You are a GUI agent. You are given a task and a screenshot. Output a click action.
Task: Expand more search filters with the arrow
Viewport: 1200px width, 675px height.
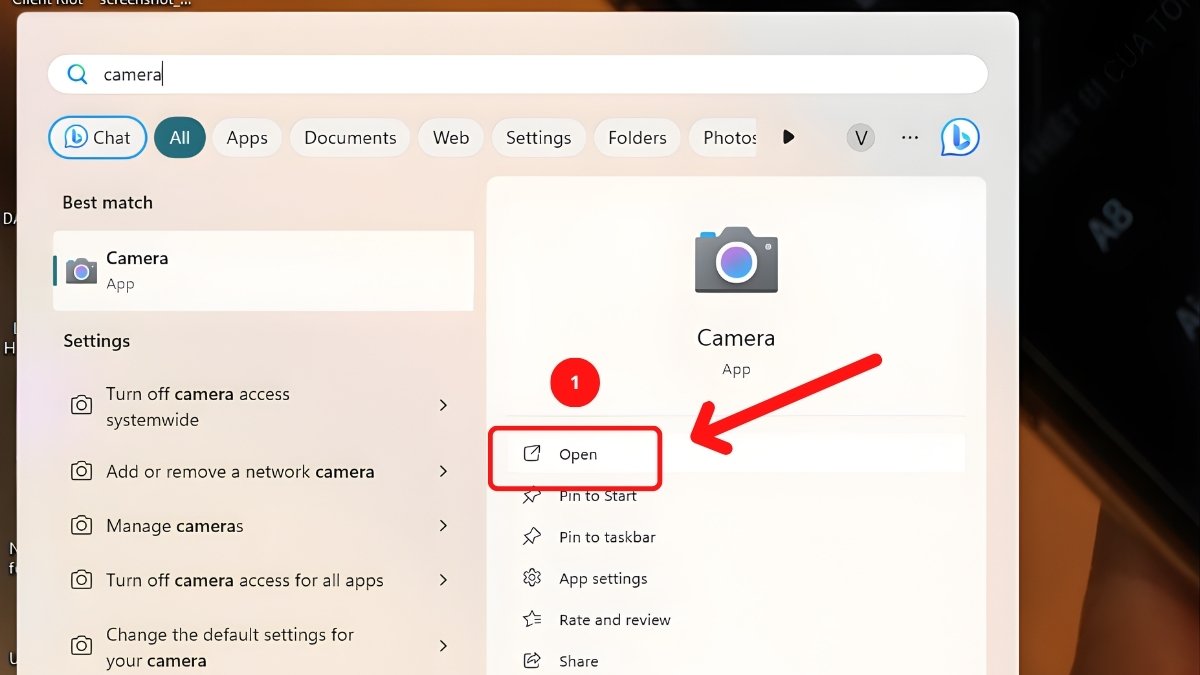click(789, 137)
